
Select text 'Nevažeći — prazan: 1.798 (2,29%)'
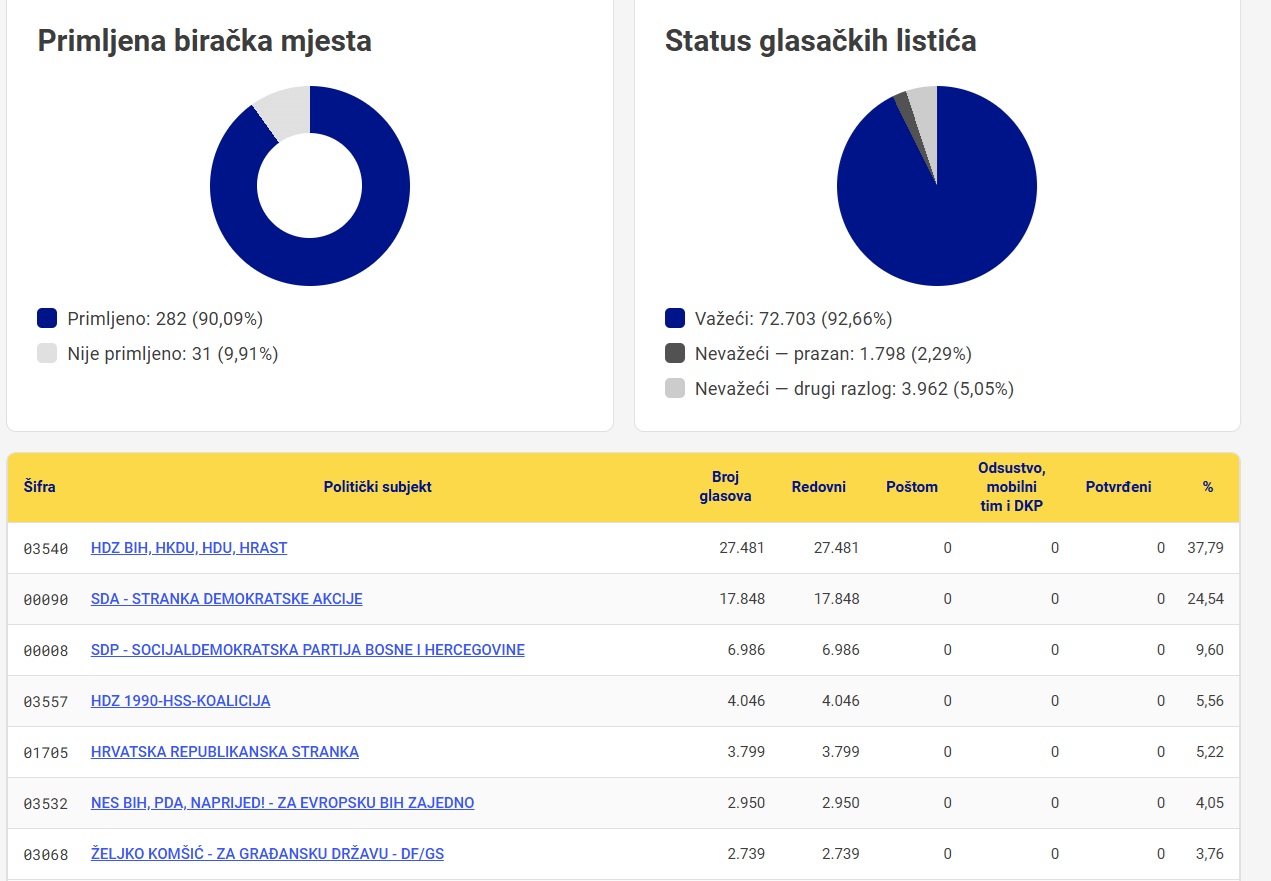[833, 354]
